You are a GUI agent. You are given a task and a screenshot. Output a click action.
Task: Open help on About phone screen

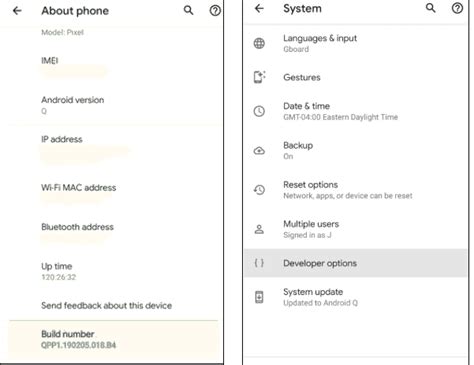coord(215,11)
